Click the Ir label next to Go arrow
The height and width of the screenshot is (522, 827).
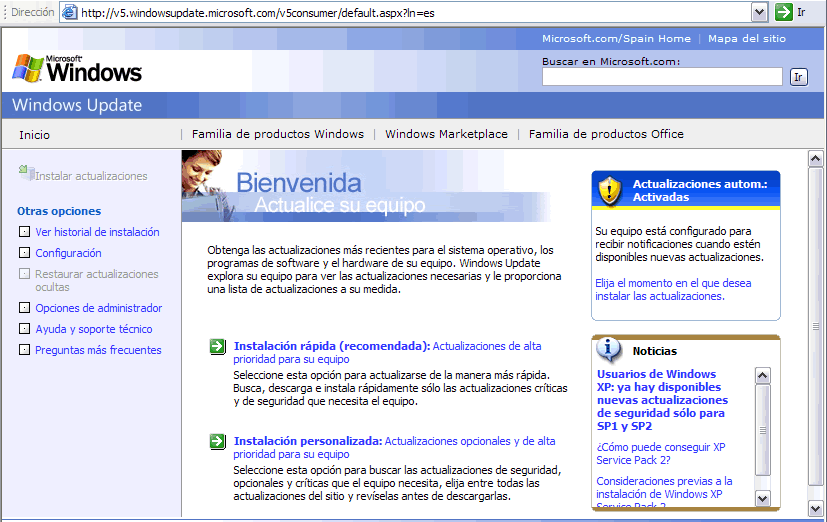point(801,12)
